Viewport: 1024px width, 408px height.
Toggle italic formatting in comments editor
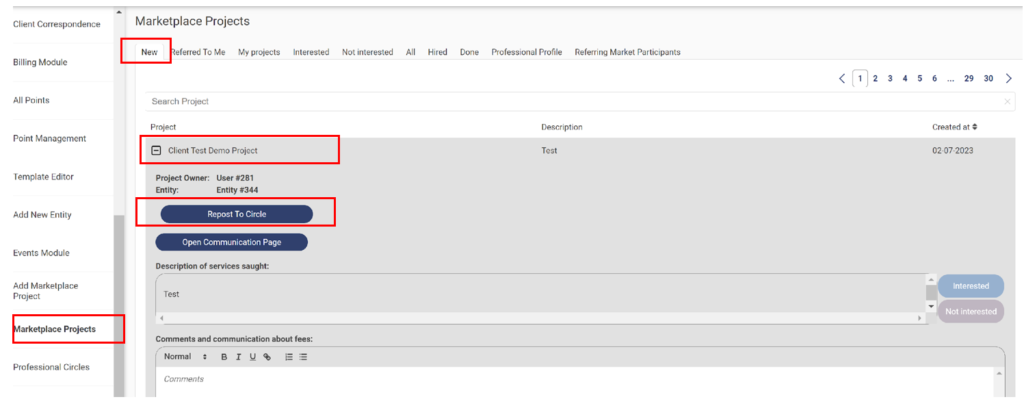coord(239,357)
